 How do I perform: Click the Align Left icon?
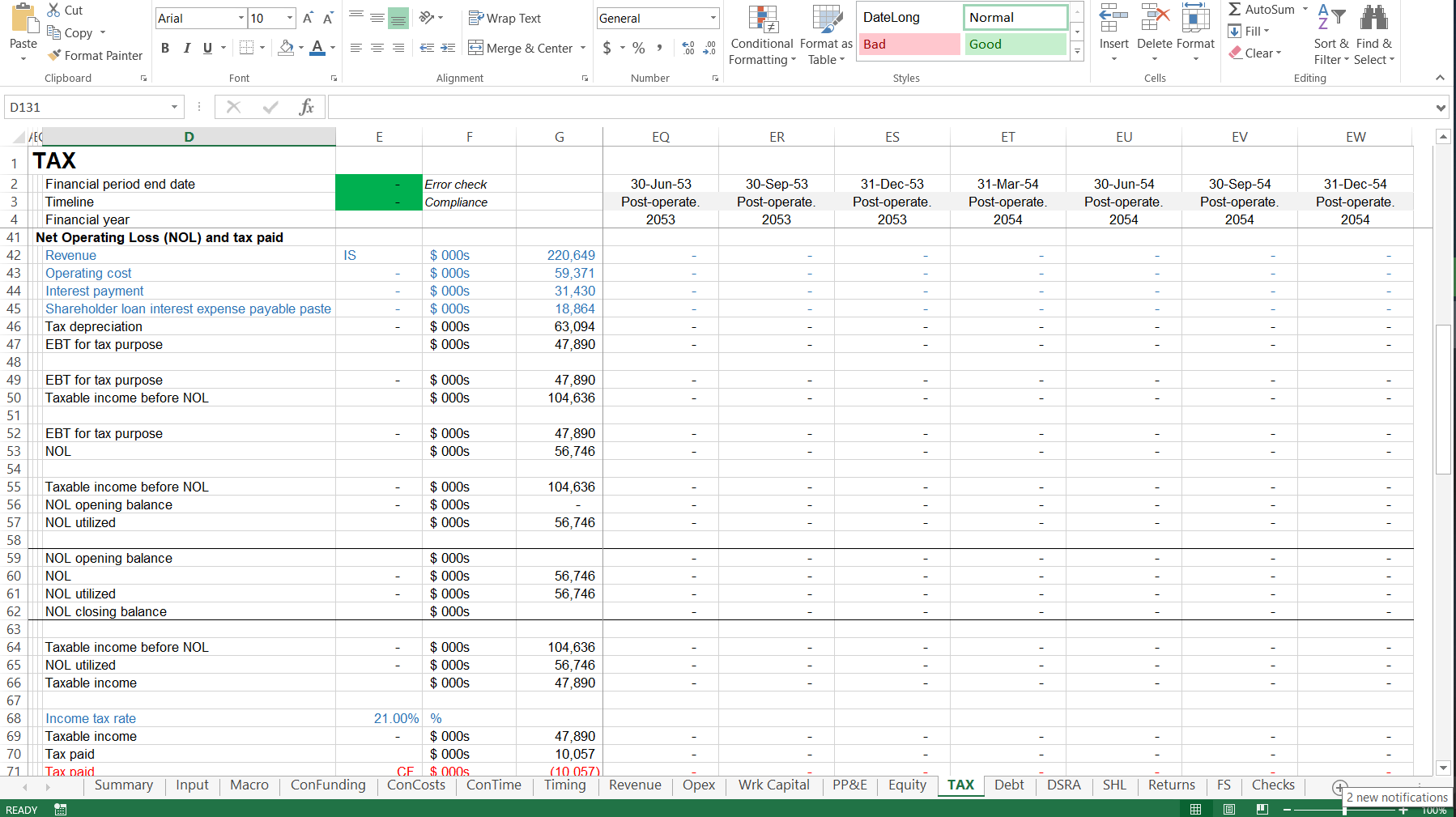(355, 48)
